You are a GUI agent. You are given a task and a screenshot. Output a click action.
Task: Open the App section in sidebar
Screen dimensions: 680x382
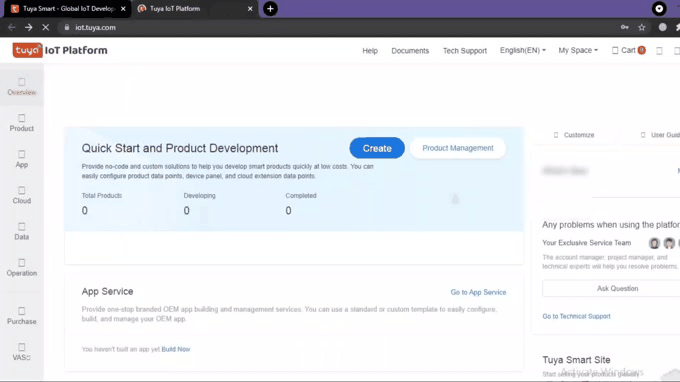pos(22,159)
